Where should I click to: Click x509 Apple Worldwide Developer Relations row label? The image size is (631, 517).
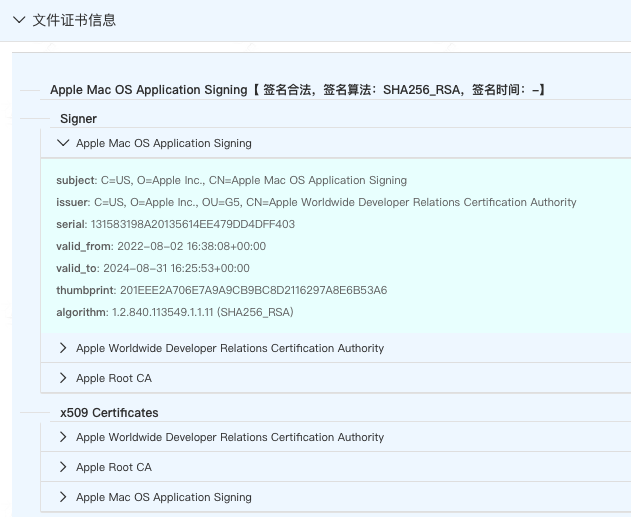click(230, 437)
